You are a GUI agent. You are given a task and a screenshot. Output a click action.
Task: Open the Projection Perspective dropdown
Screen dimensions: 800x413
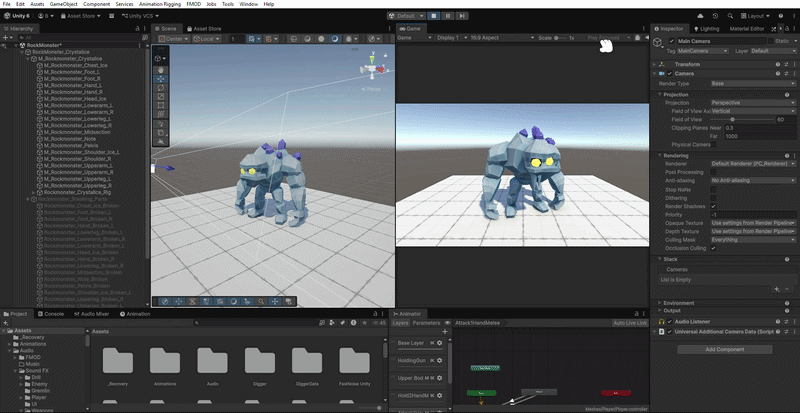click(754, 103)
